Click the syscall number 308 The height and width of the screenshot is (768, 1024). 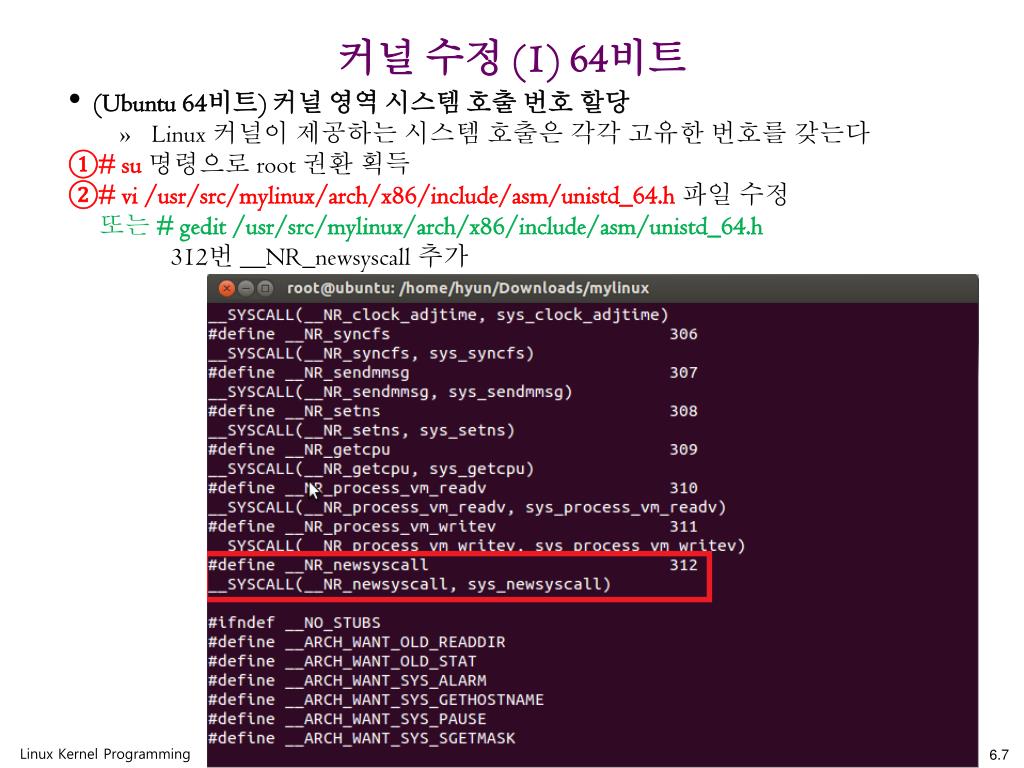[683, 411]
